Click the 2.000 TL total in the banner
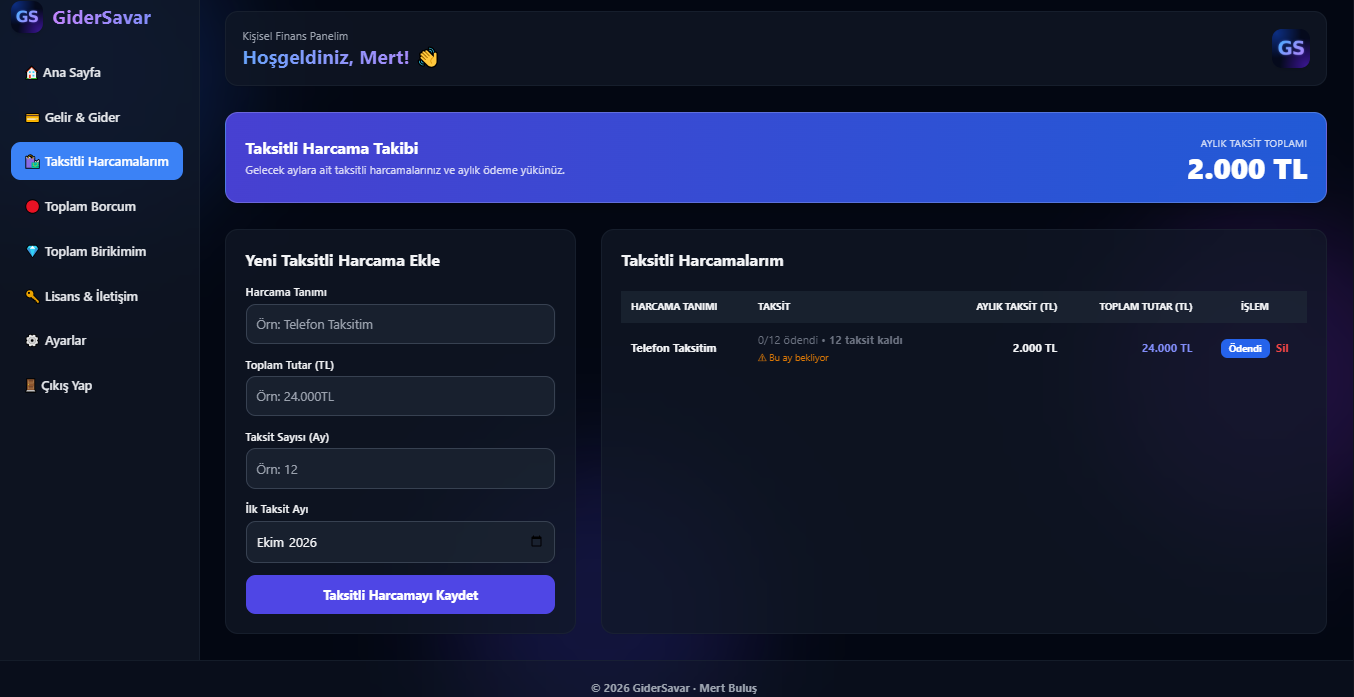The width and height of the screenshot is (1354, 697). point(1247,169)
